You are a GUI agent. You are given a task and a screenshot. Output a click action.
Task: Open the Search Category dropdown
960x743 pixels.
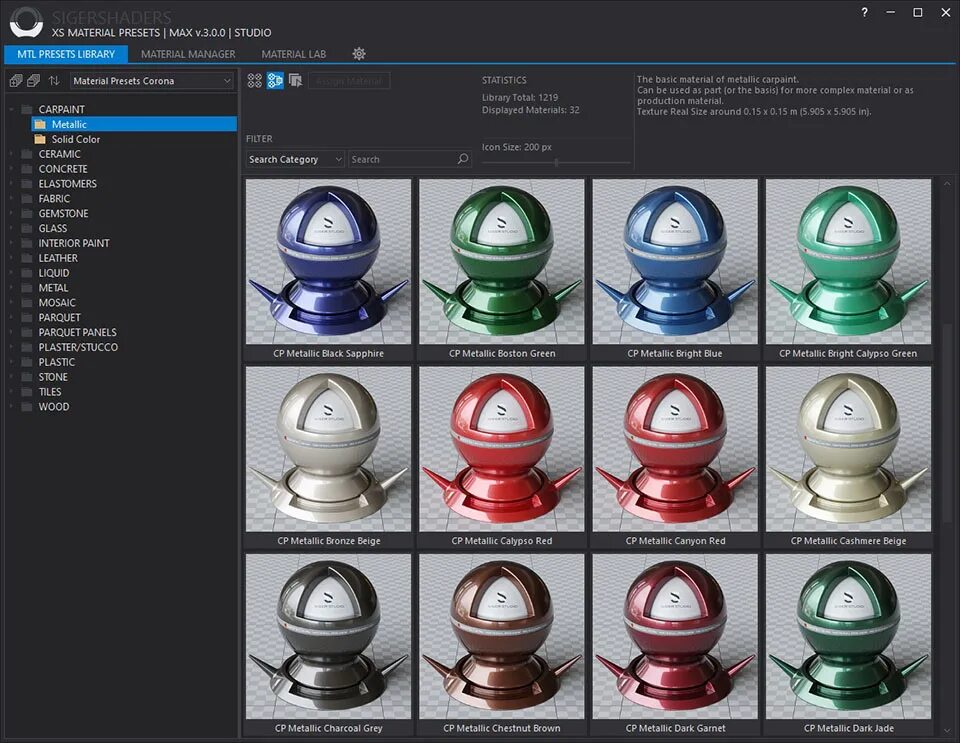coord(295,159)
